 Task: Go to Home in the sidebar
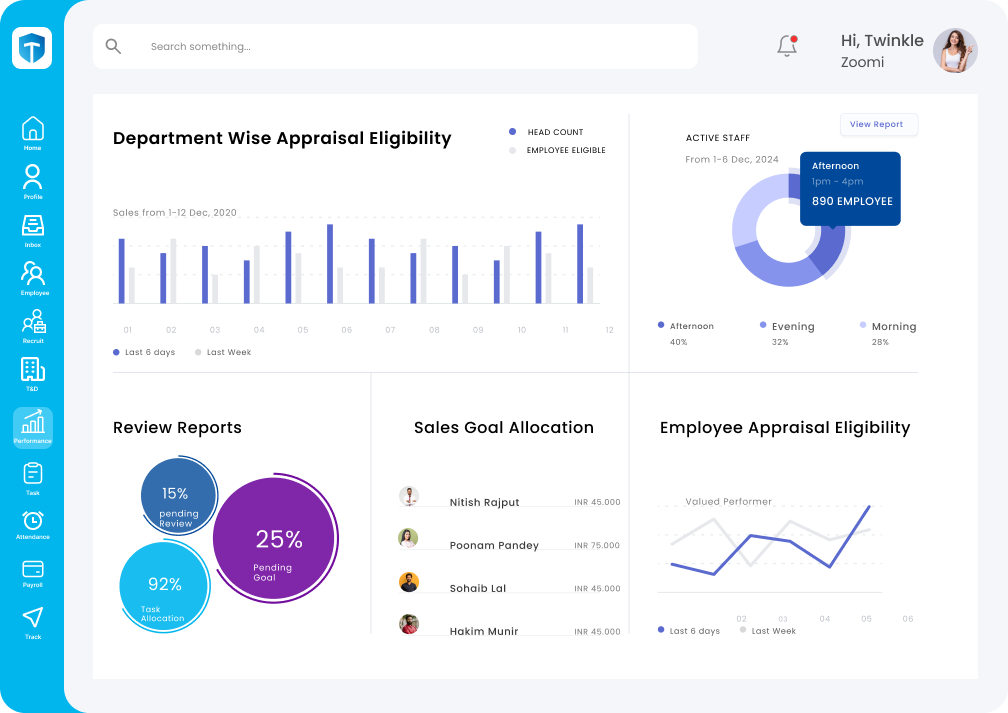(33, 132)
